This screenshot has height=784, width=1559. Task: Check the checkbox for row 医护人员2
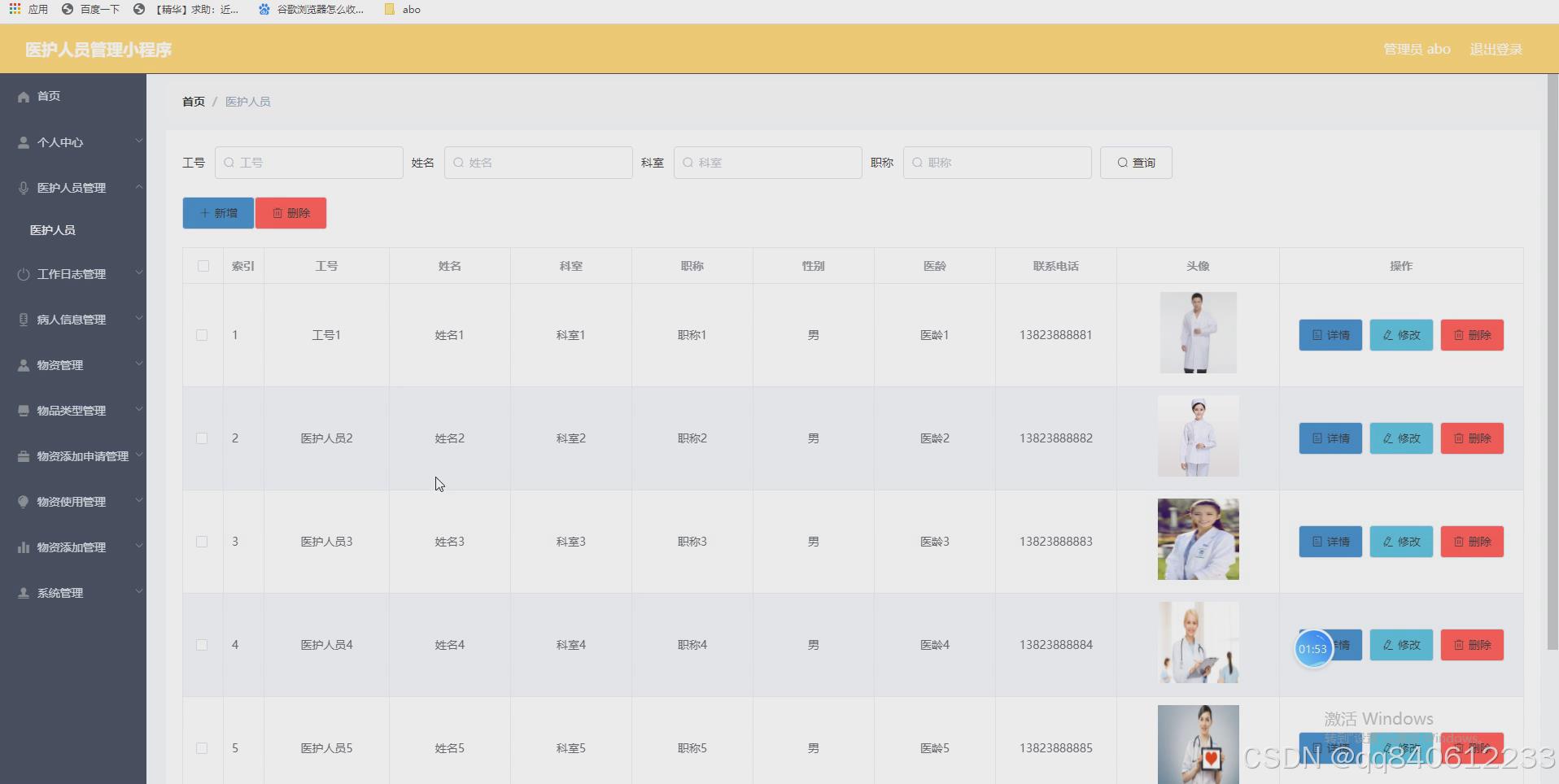click(x=202, y=438)
